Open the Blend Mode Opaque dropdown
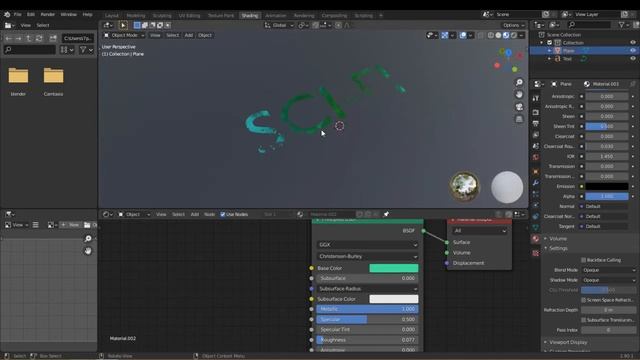Screen dimensions: 640x360 click(609, 270)
